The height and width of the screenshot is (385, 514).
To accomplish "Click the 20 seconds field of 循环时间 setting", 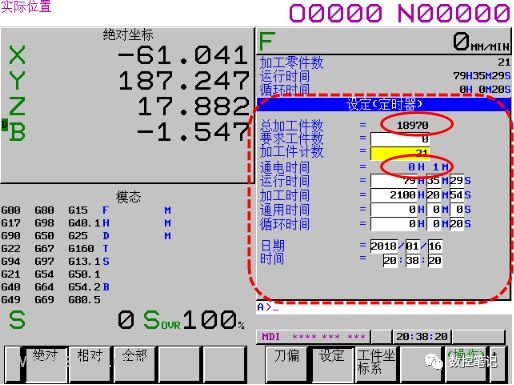I will (457, 224).
